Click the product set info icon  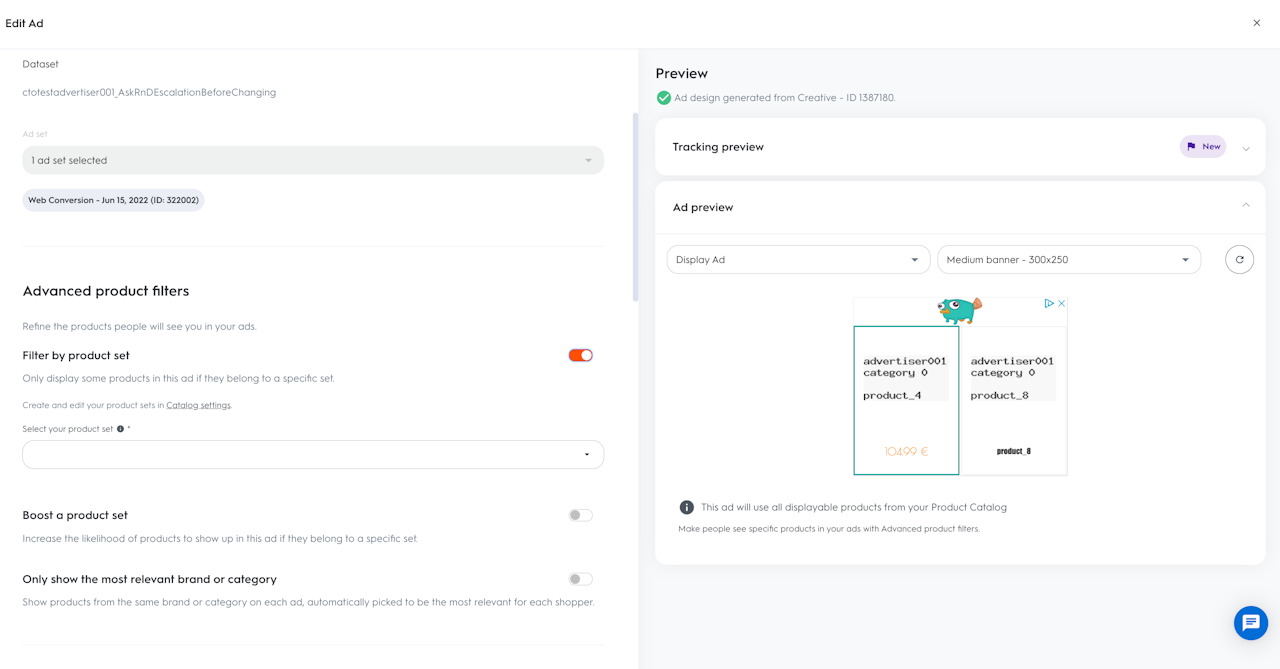121,429
